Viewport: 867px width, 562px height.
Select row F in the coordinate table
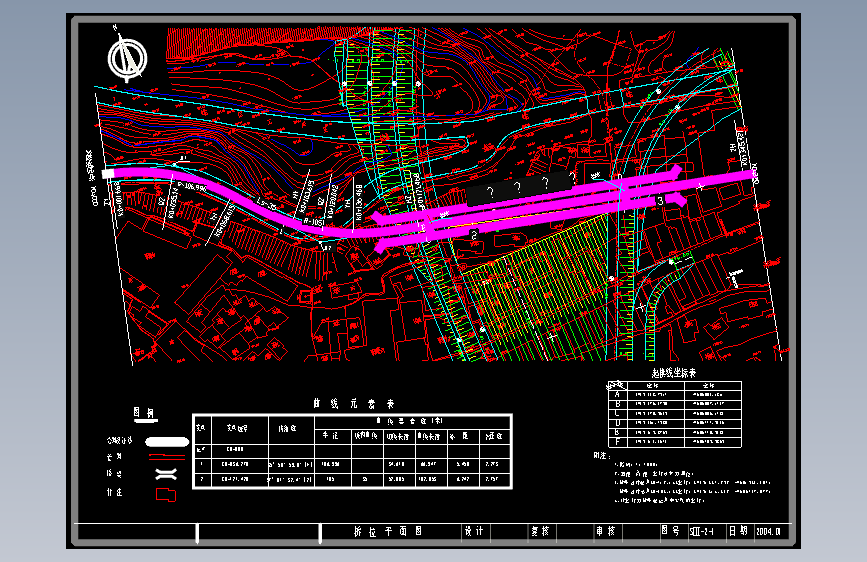pyautogui.click(x=675, y=442)
